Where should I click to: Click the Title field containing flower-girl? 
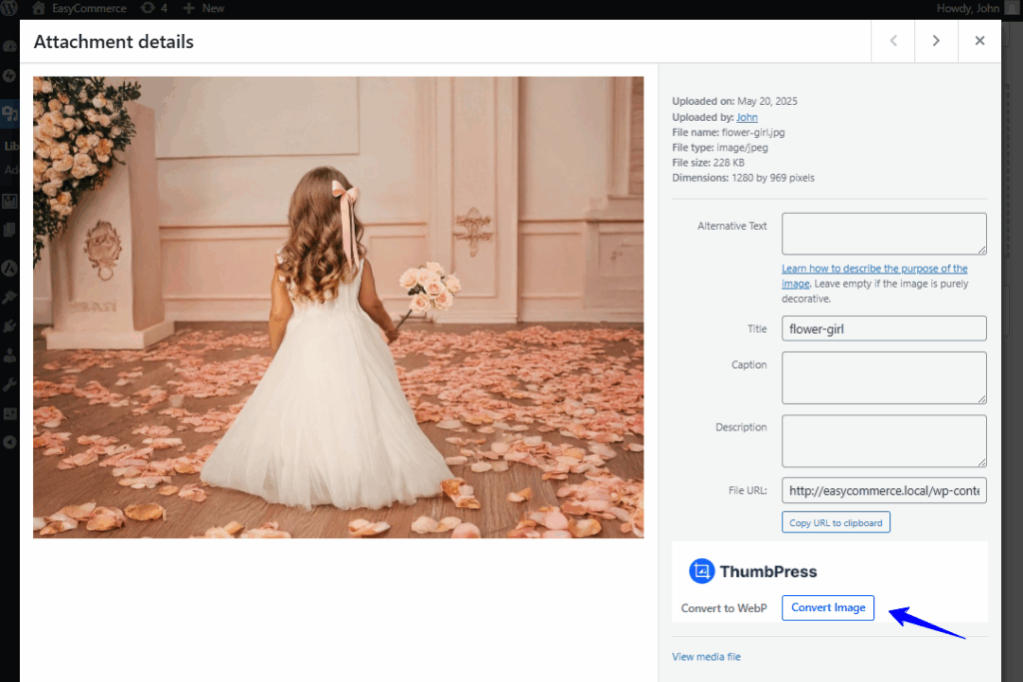[883, 328]
